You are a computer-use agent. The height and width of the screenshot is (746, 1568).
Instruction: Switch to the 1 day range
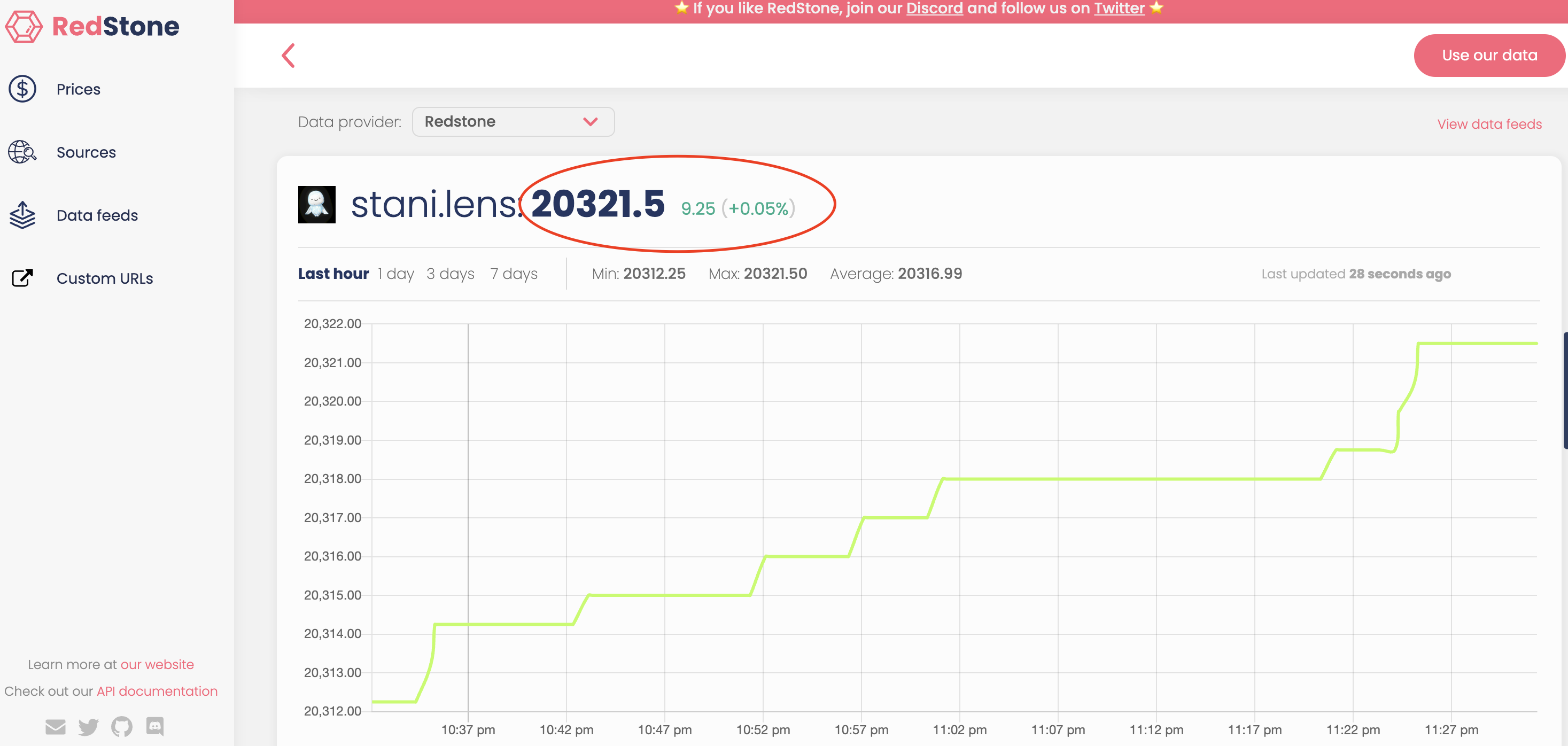[x=395, y=274]
